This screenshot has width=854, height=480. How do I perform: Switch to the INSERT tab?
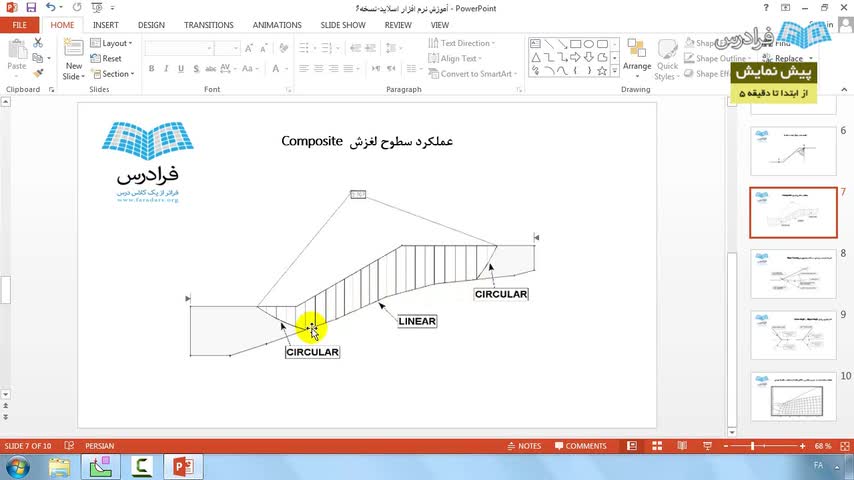point(106,25)
